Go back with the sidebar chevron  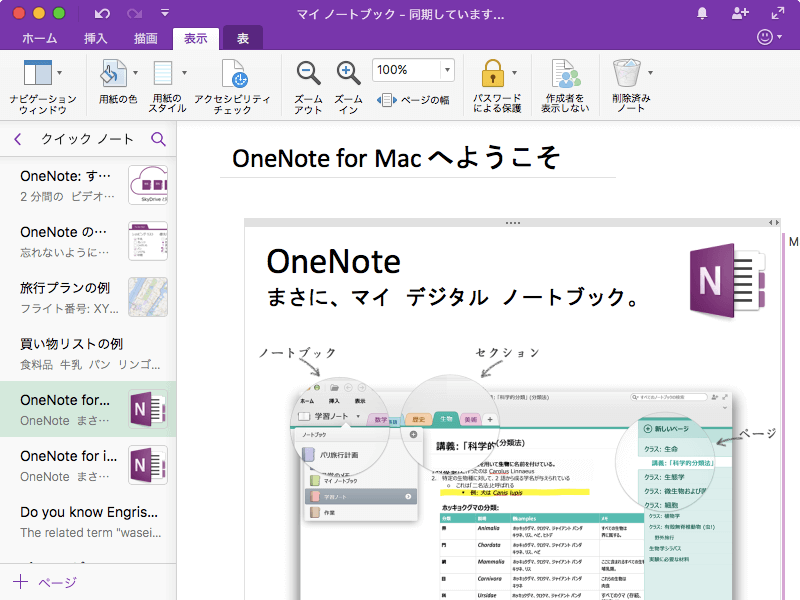(x=18, y=139)
